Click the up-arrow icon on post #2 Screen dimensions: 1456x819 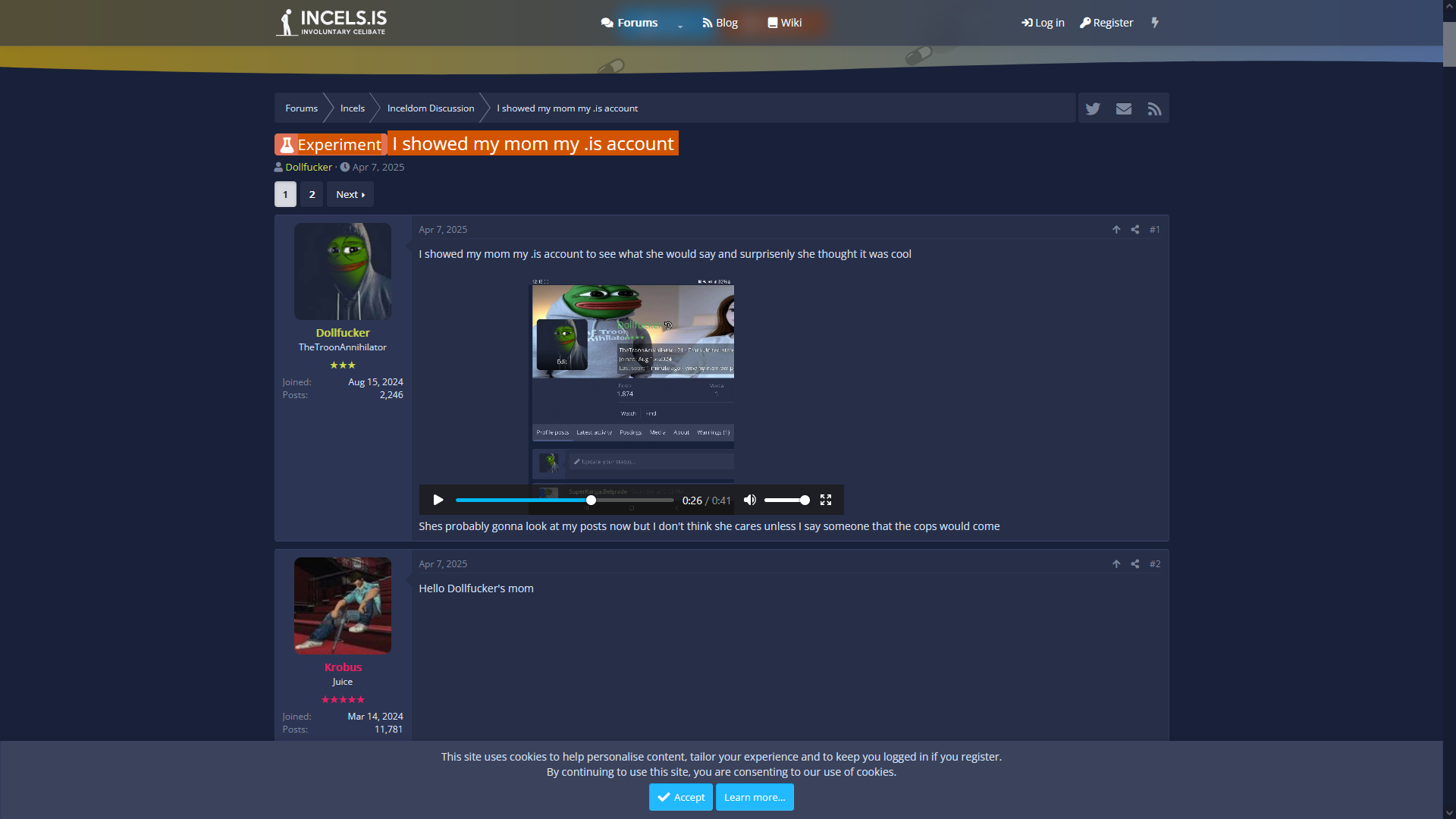(x=1116, y=564)
